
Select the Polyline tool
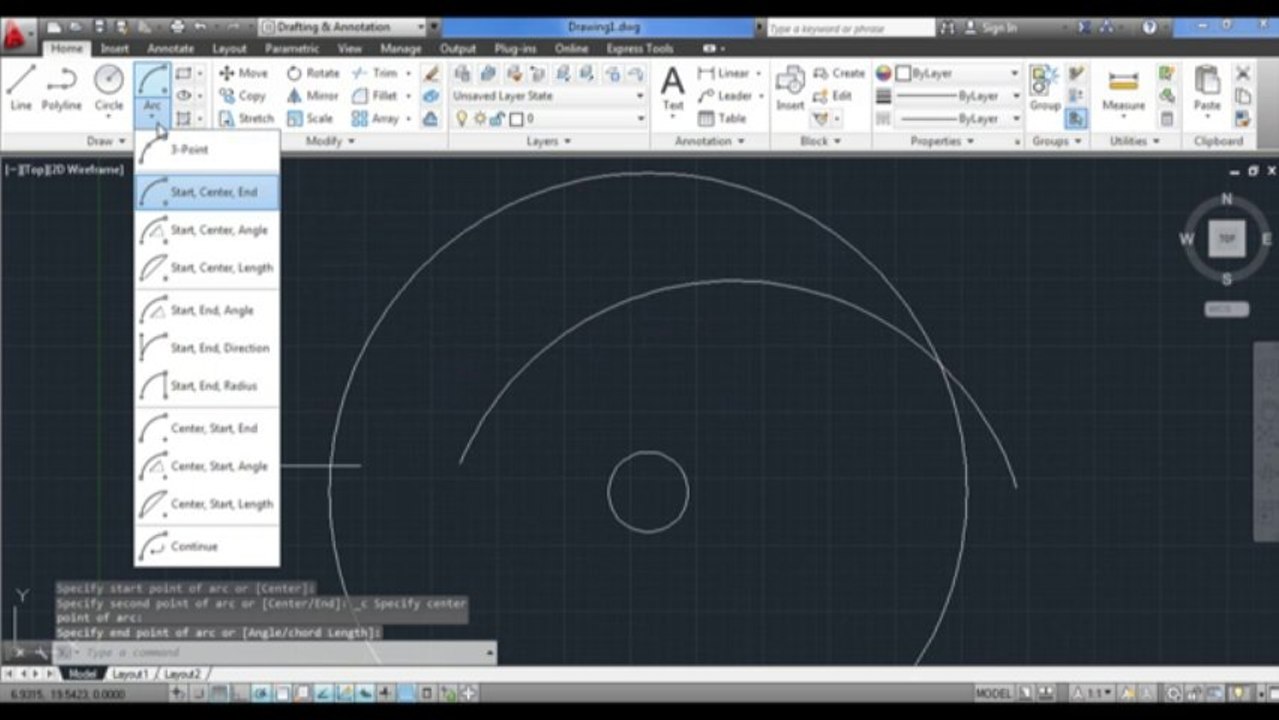62,87
